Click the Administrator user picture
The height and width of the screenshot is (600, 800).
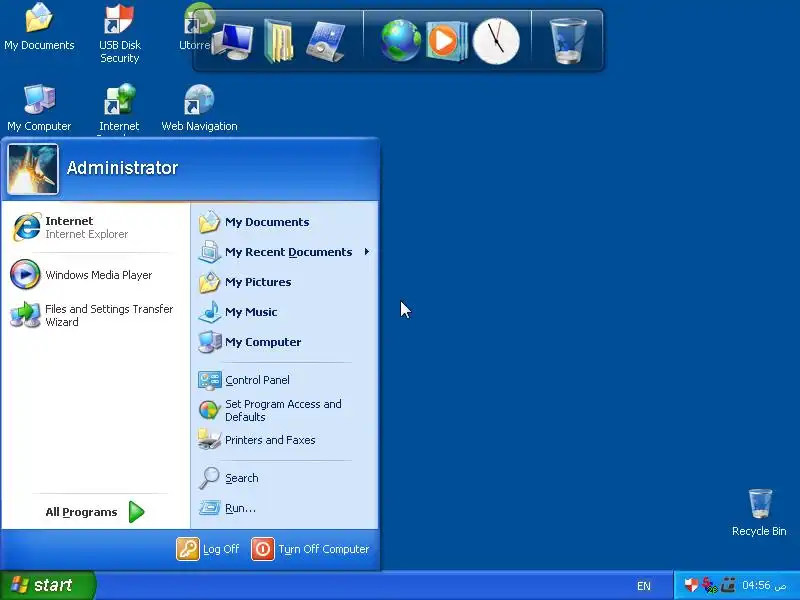tap(33, 169)
